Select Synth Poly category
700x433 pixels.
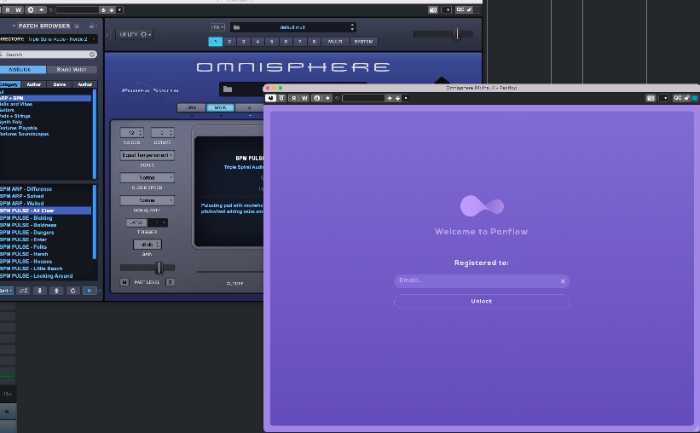pyautogui.click(x=46, y=122)
